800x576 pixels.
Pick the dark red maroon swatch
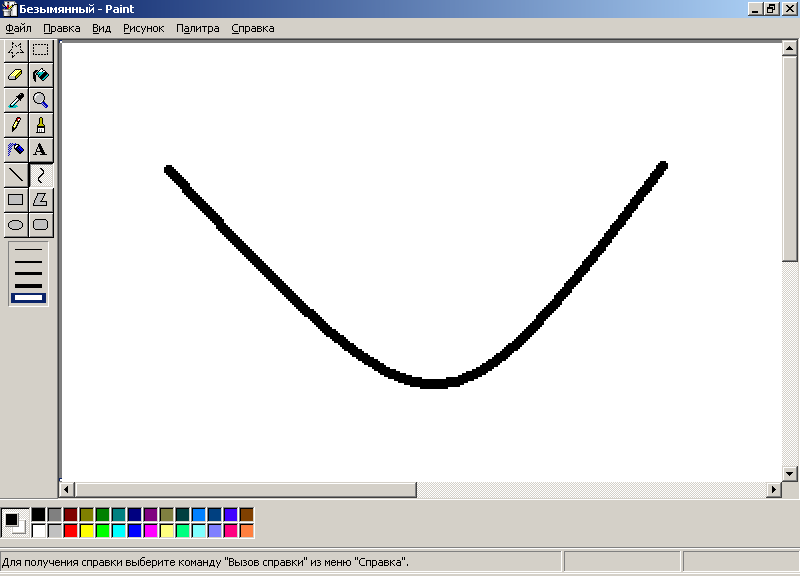[x=70, y=514]
